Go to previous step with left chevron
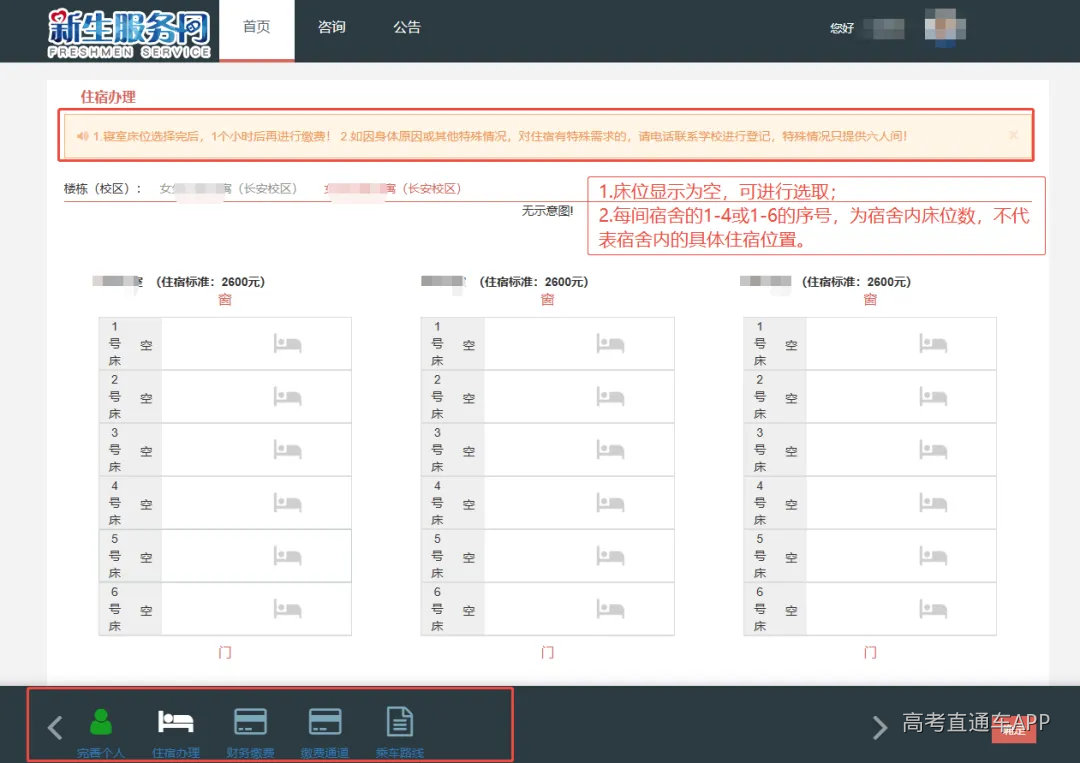 (55, 727)
